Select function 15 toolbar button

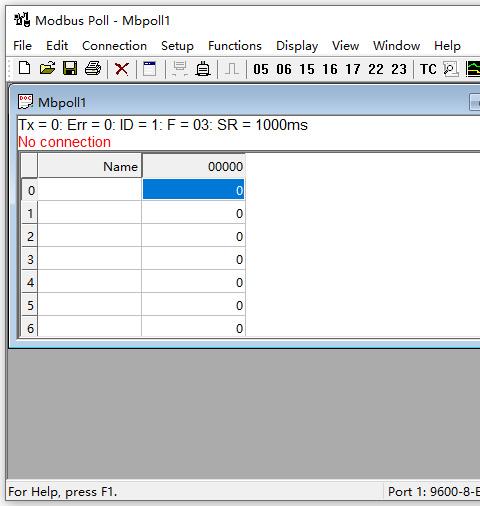pyautogui.click(x=307, y=69)
